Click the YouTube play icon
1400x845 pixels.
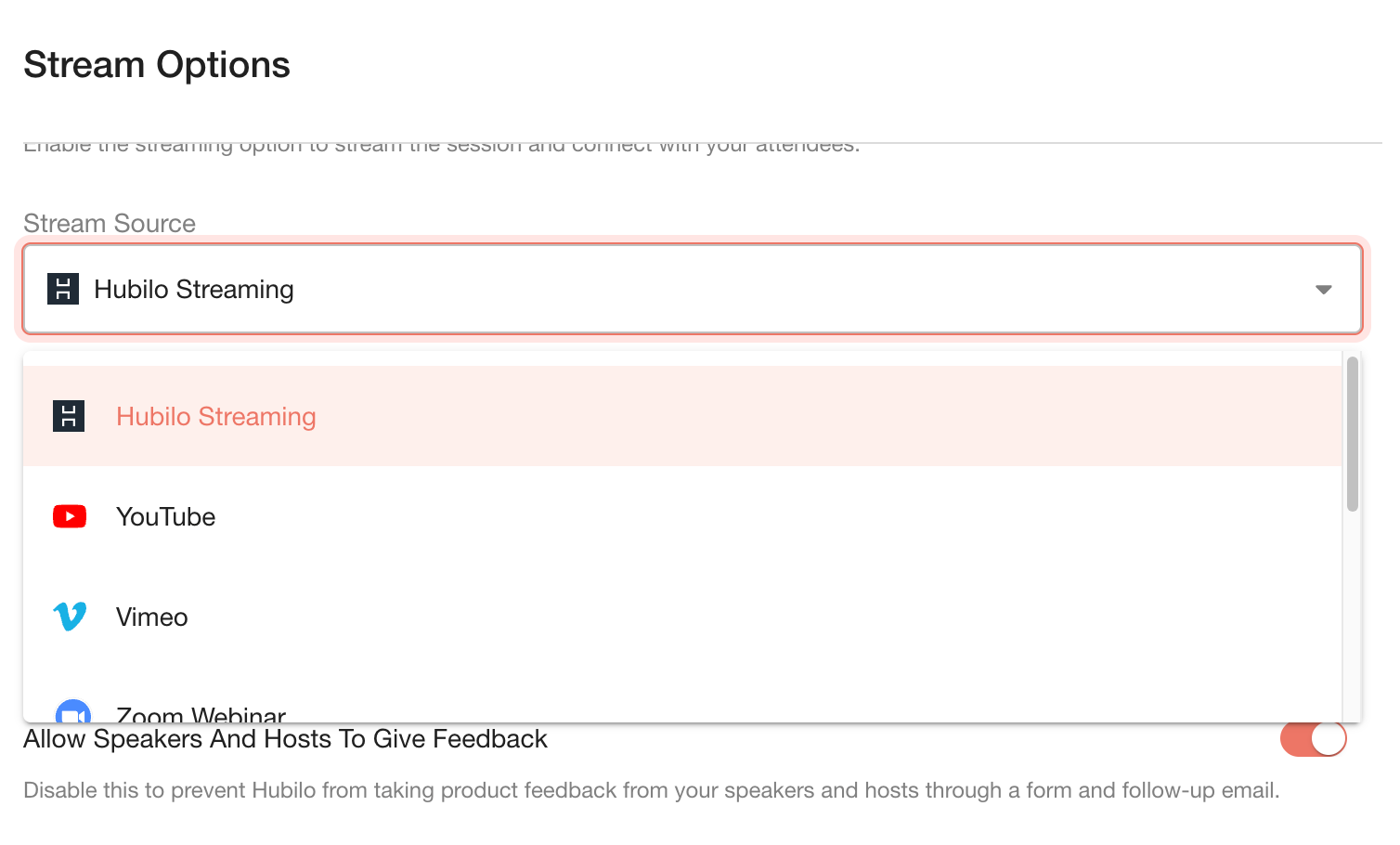[x=70, y=516]
